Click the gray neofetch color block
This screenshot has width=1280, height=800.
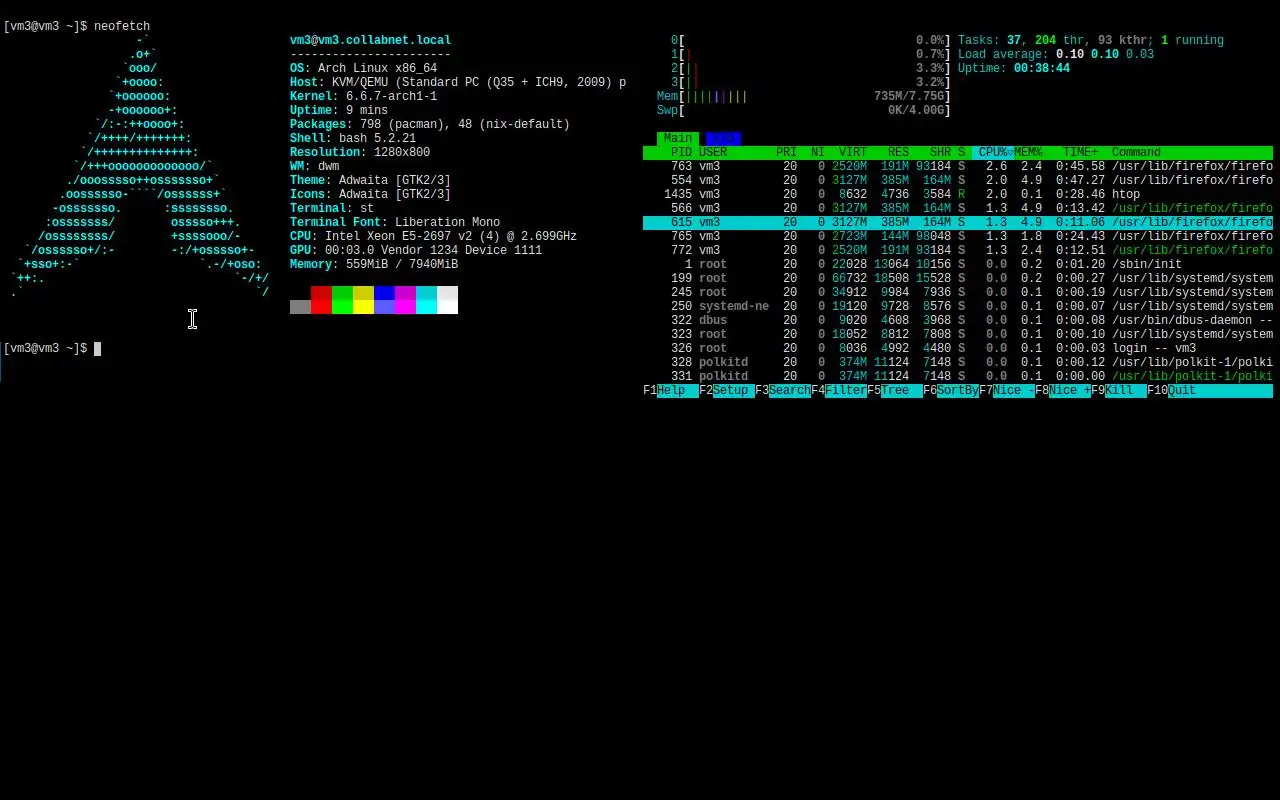tap(300, 306)
